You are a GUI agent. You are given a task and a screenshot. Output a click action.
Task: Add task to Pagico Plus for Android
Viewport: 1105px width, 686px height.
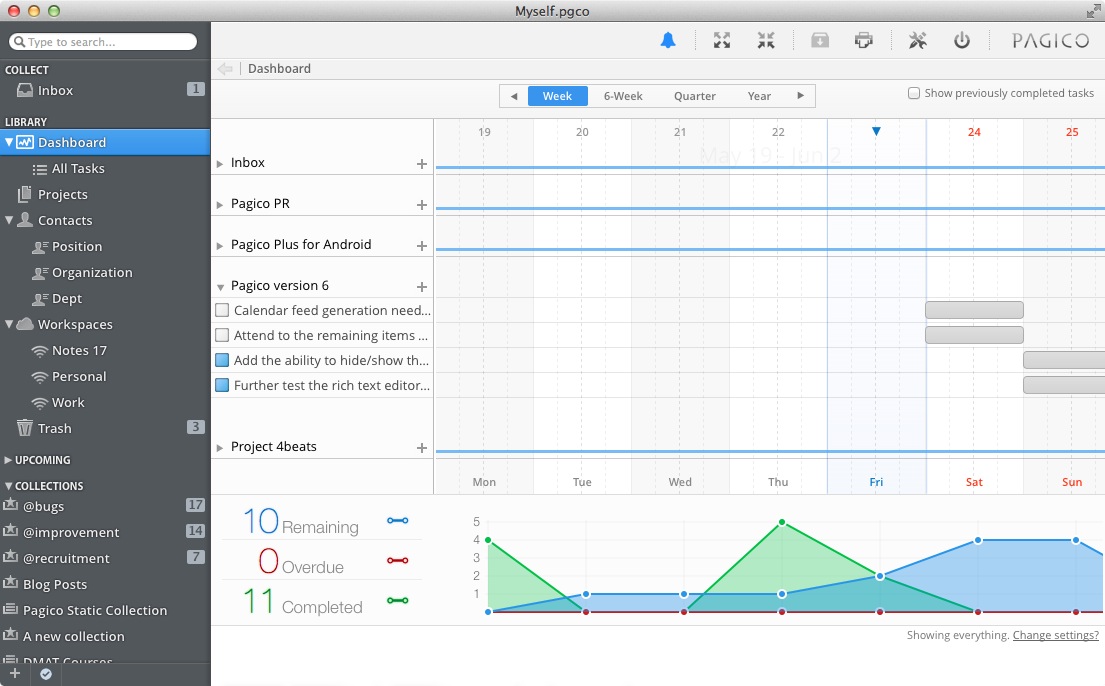421,245
